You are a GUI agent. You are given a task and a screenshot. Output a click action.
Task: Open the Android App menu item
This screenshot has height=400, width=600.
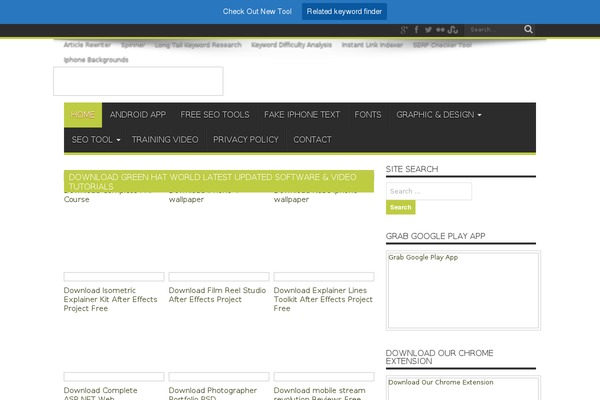[x=138, y=115]
